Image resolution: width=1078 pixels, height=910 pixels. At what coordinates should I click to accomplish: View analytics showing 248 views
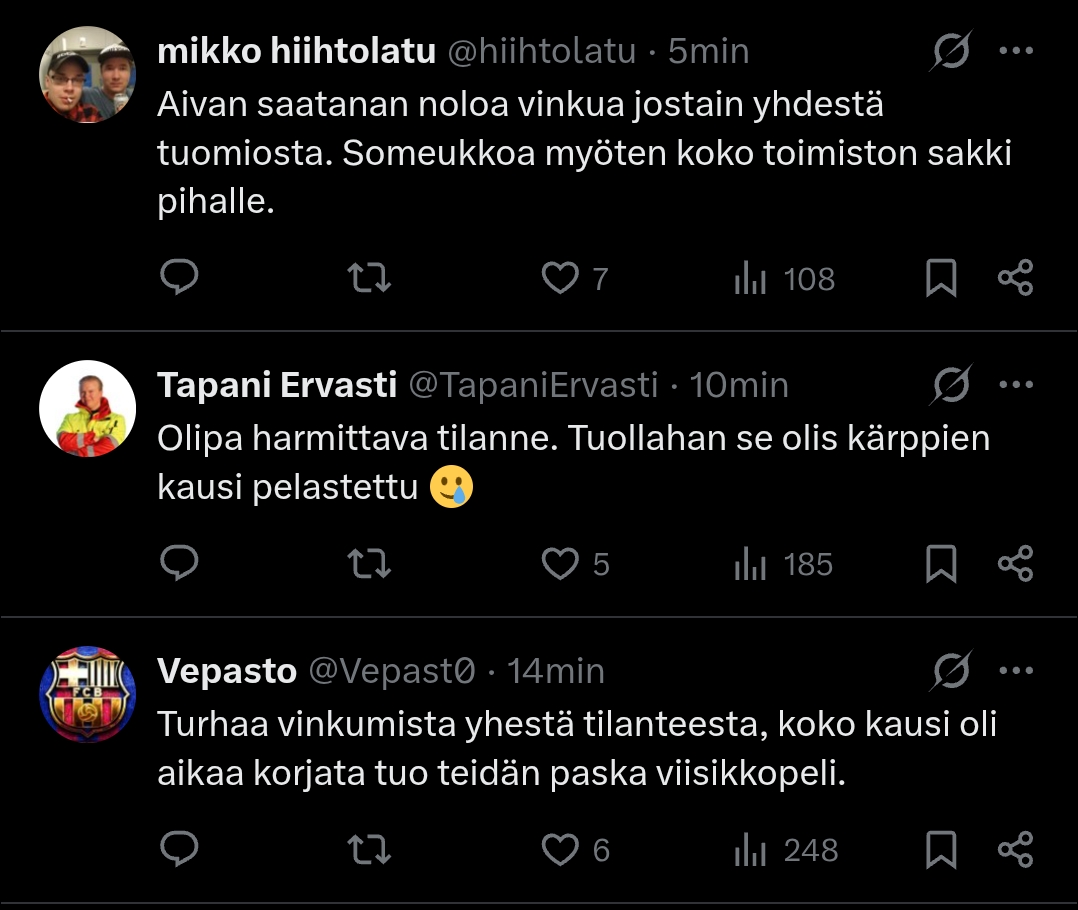click(x=783, y=850)
